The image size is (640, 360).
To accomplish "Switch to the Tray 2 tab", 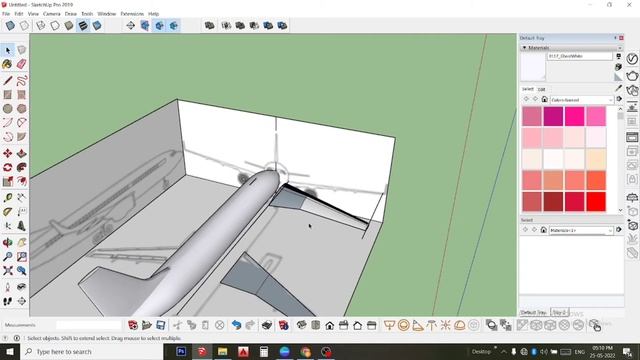I will tap(560, 312).
